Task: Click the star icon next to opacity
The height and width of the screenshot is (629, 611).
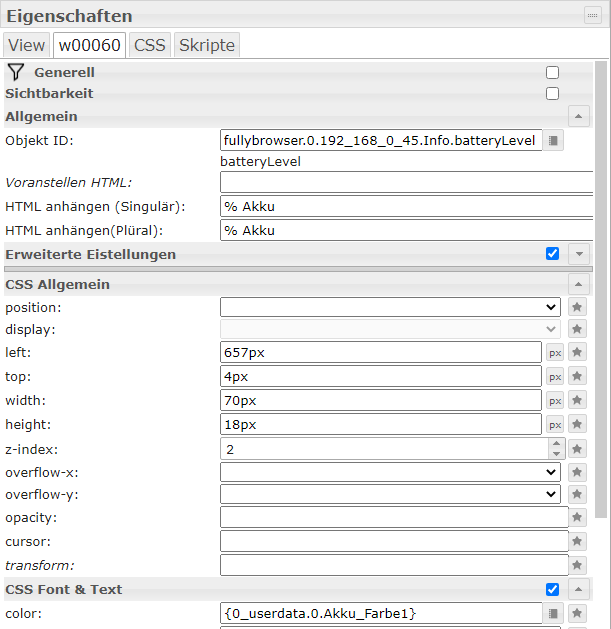Action: (577, 517)
